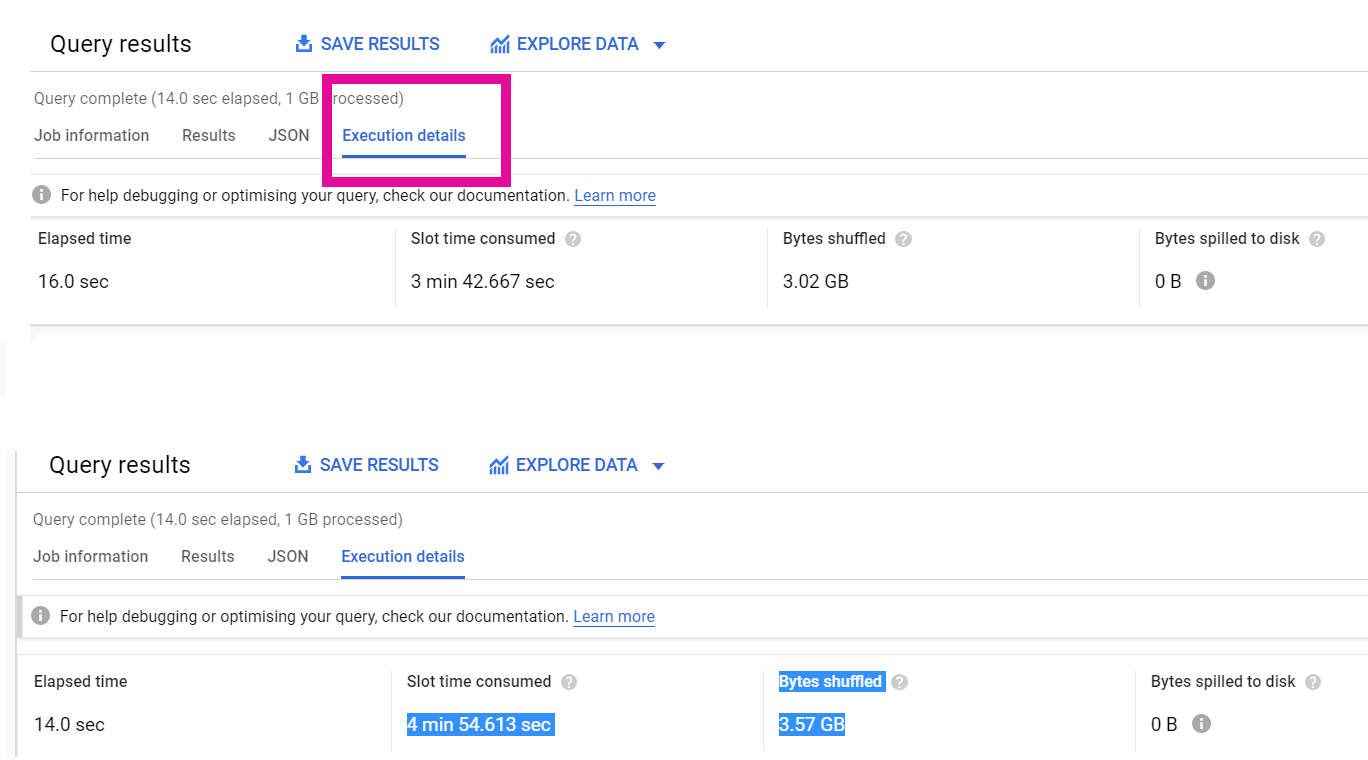Click the info icon next to 0 B in the lower panel

1201,724
